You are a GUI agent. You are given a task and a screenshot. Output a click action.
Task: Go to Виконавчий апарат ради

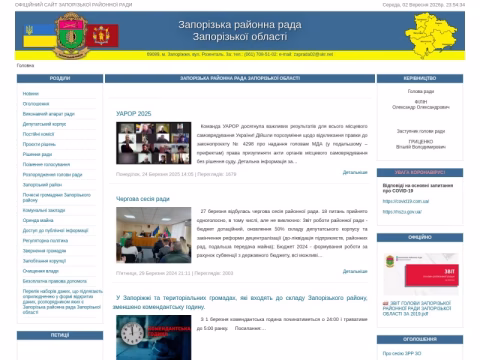[49, 114]
